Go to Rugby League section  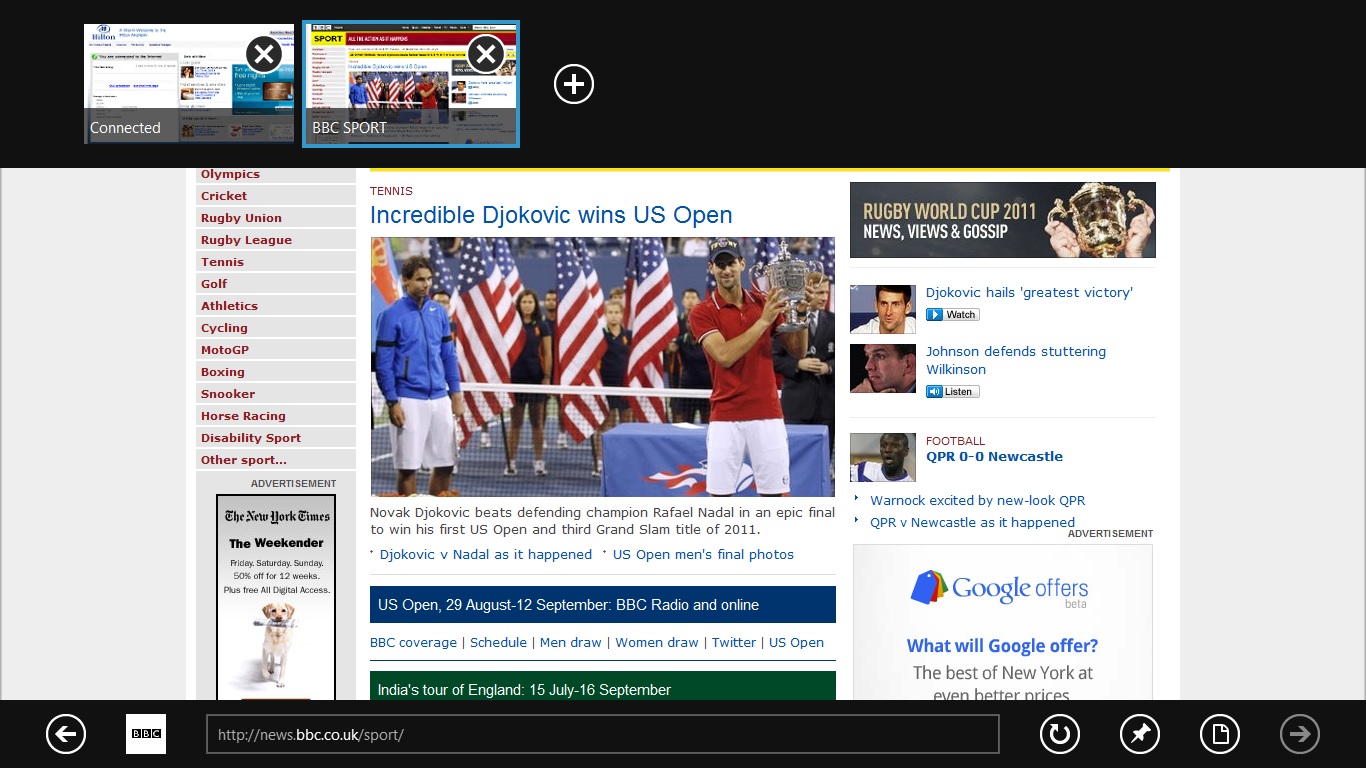pos(246,240)
